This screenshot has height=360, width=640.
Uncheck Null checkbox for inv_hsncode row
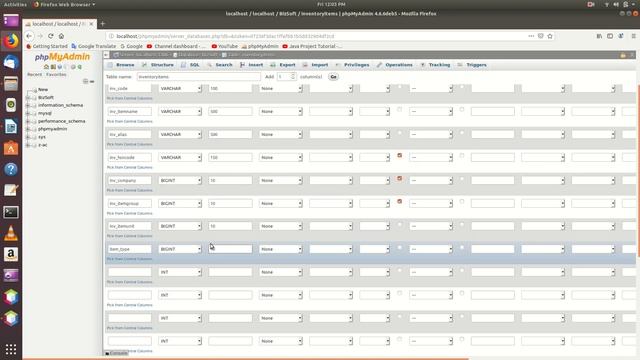pyautogui.click(x=400, y=156)
